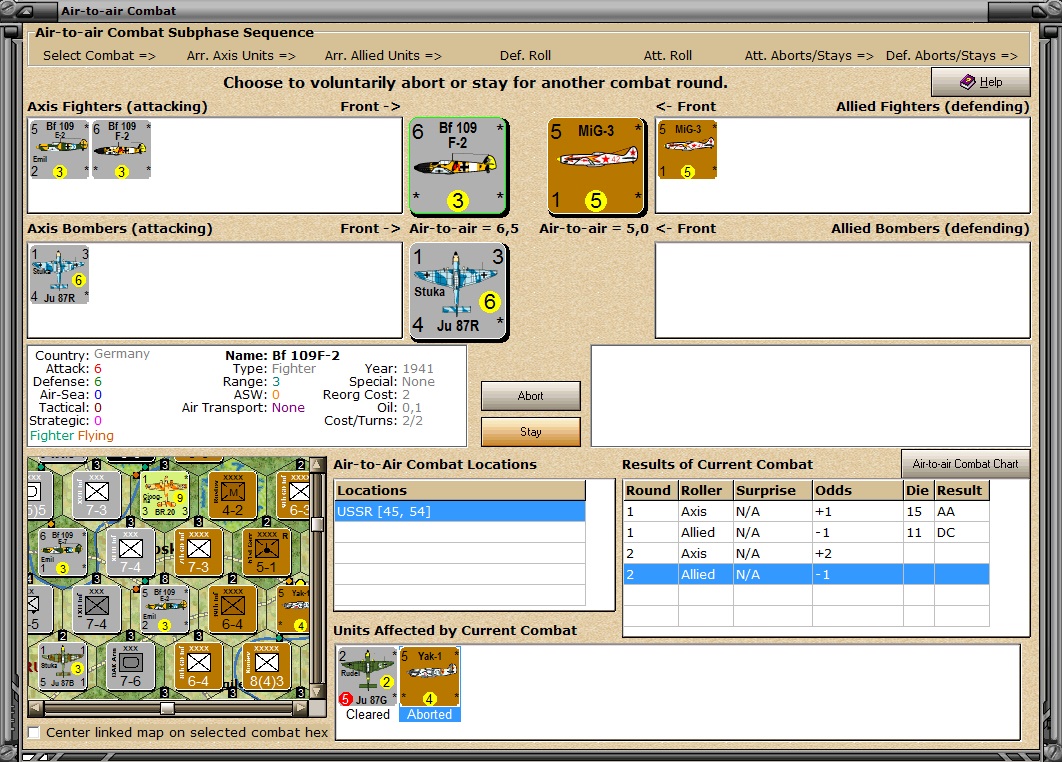Screen dimensions: 1062x762
Task: Click the Def. Aborts/Stays subphase step
Action: [x=952, y=56]
